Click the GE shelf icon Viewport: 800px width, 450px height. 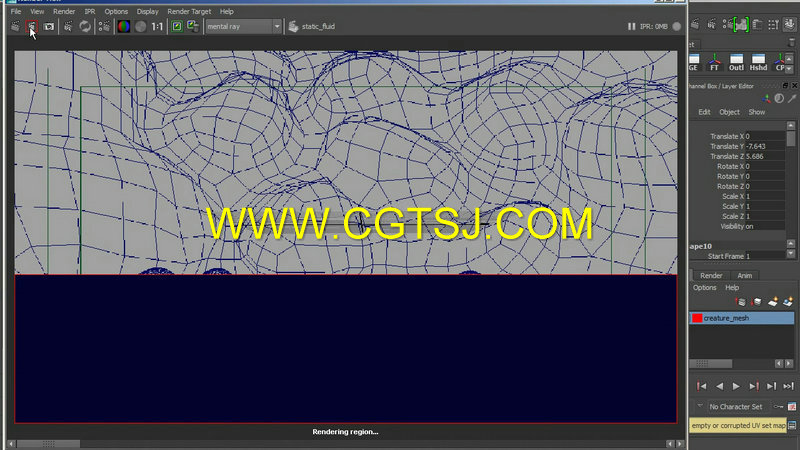(x=693, y=62)
